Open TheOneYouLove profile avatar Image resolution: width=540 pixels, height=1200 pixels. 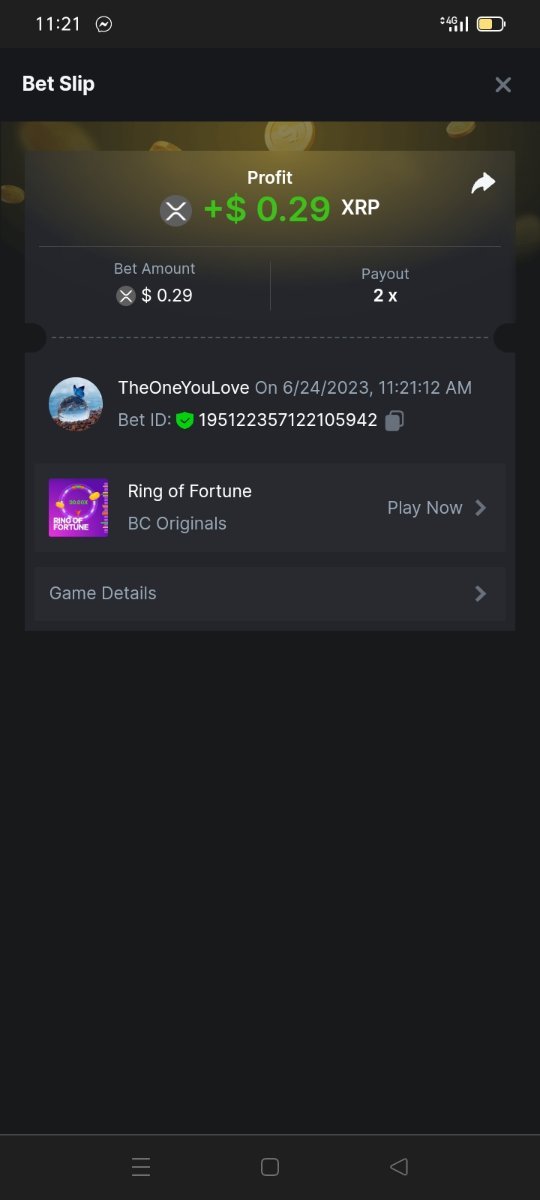76,404
